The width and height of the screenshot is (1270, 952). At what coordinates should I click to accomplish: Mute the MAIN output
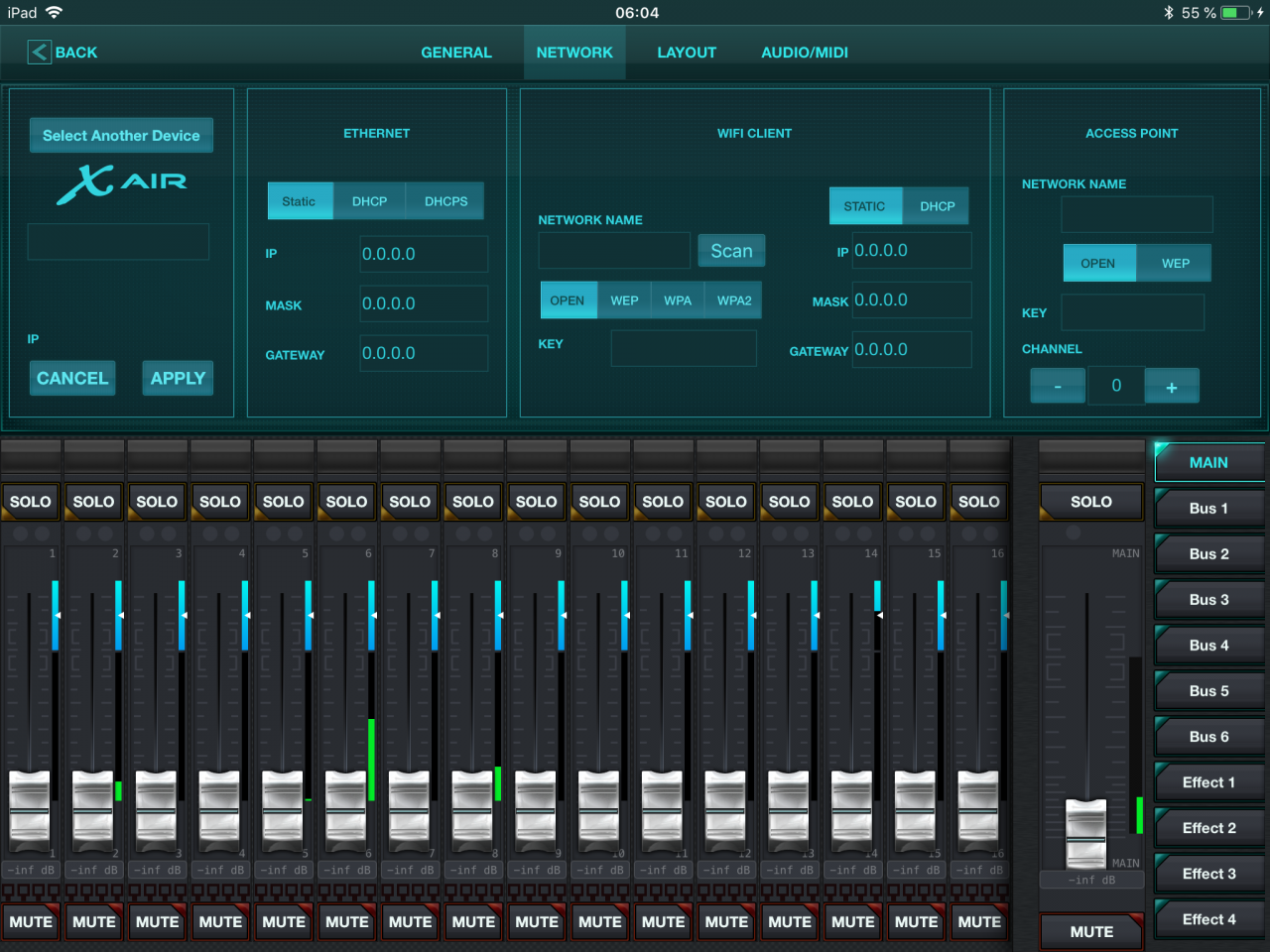[1091, 931]
